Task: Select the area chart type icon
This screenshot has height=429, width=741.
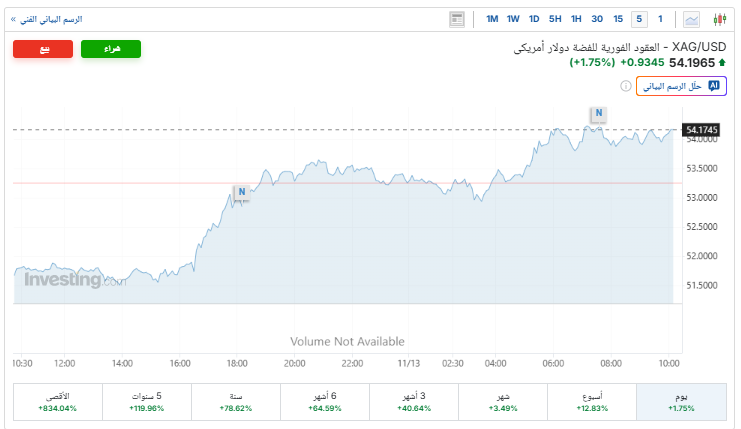Action: (x=692, y=19)
